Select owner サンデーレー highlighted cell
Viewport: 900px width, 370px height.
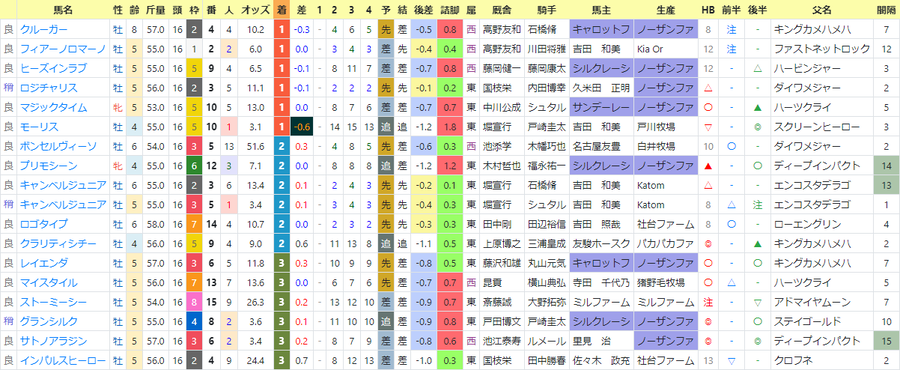(x=602, y=107)
